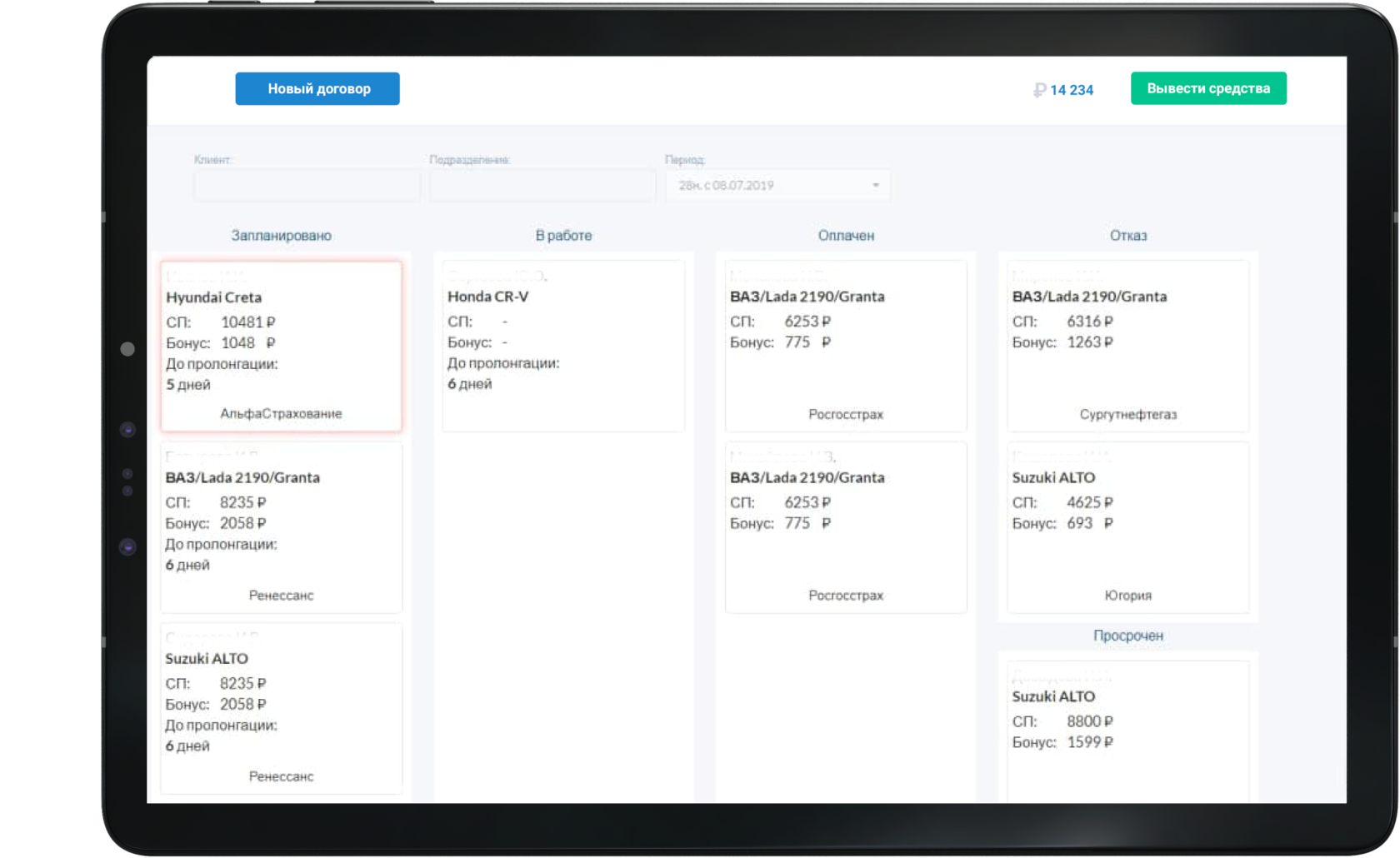The height and width of the screenshot is (858, 1400).
Task: Click the 5 дней prolongation text
Action: (x=188, y=385)
